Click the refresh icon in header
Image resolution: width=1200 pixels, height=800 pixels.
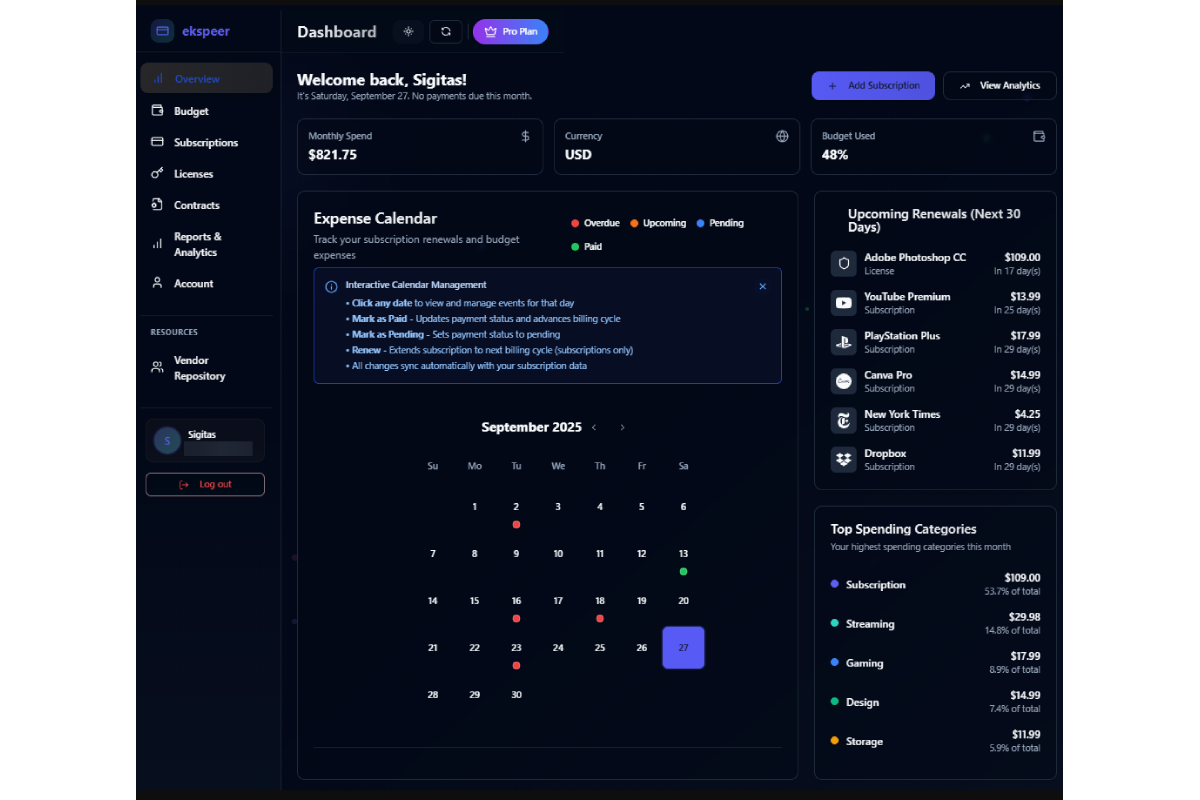pyautogui.click(x=446, y=32)
